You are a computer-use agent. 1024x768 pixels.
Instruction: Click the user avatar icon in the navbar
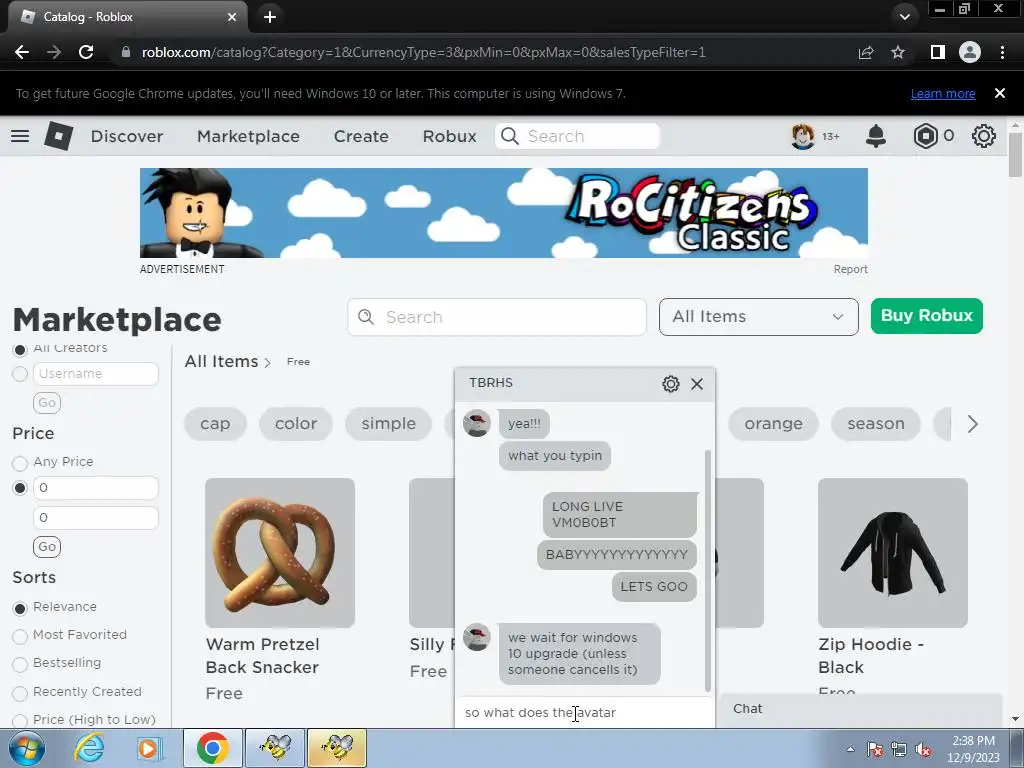click(803, 136)
